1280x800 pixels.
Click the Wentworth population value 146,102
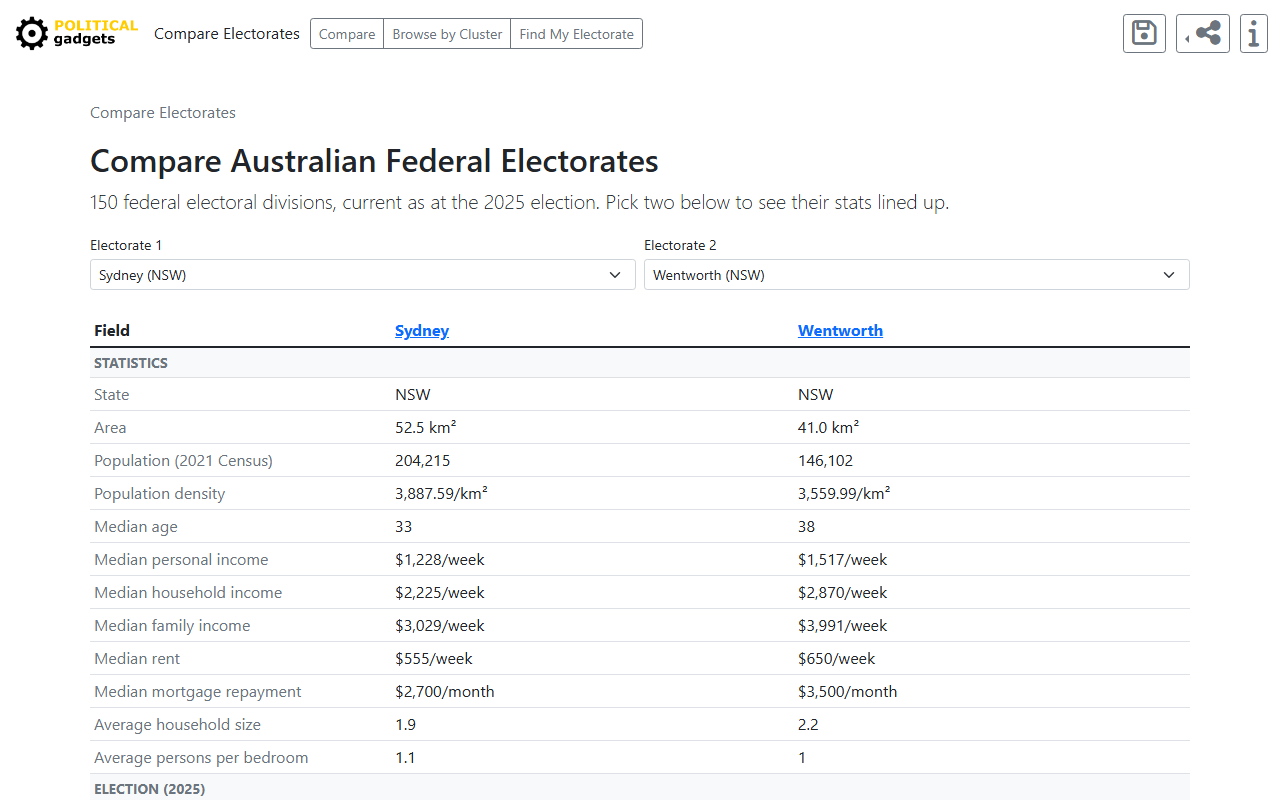tap(826, 461)
